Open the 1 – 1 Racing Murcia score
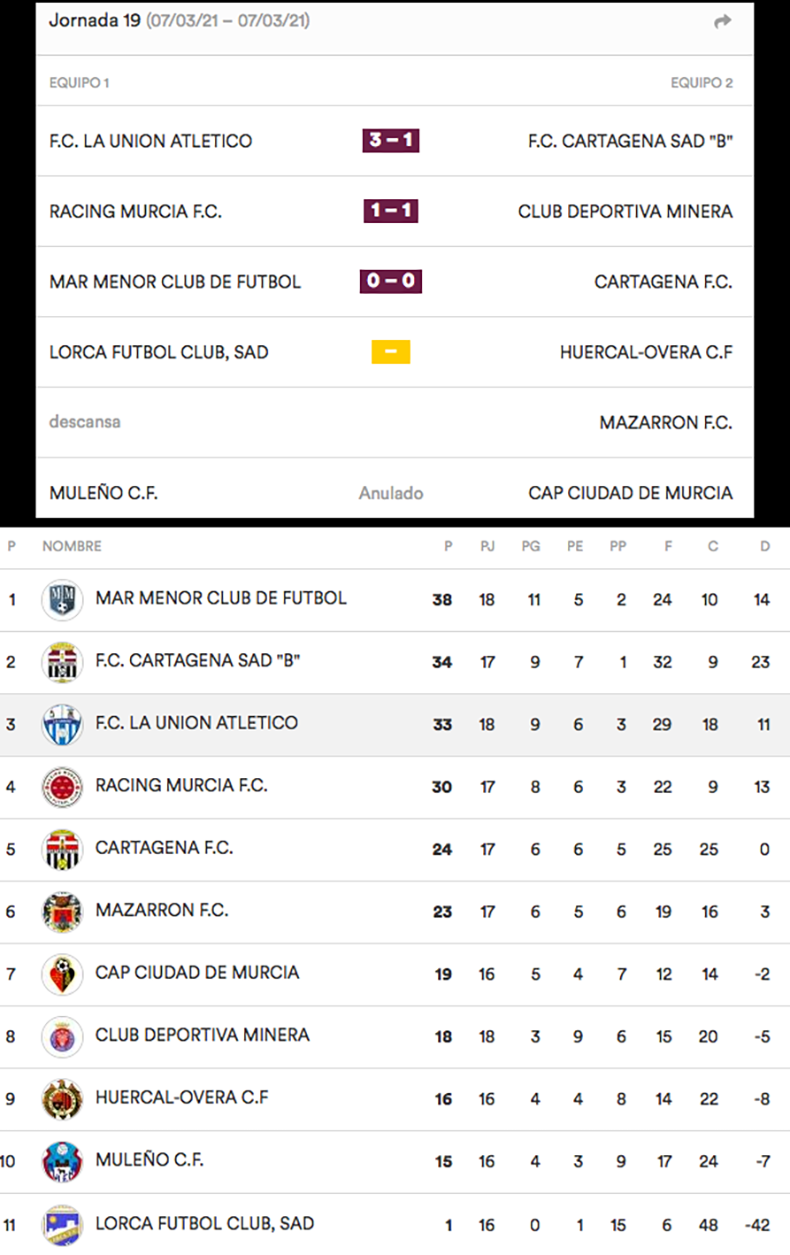This screenshot has width=790, height=1255. [390, 211]
